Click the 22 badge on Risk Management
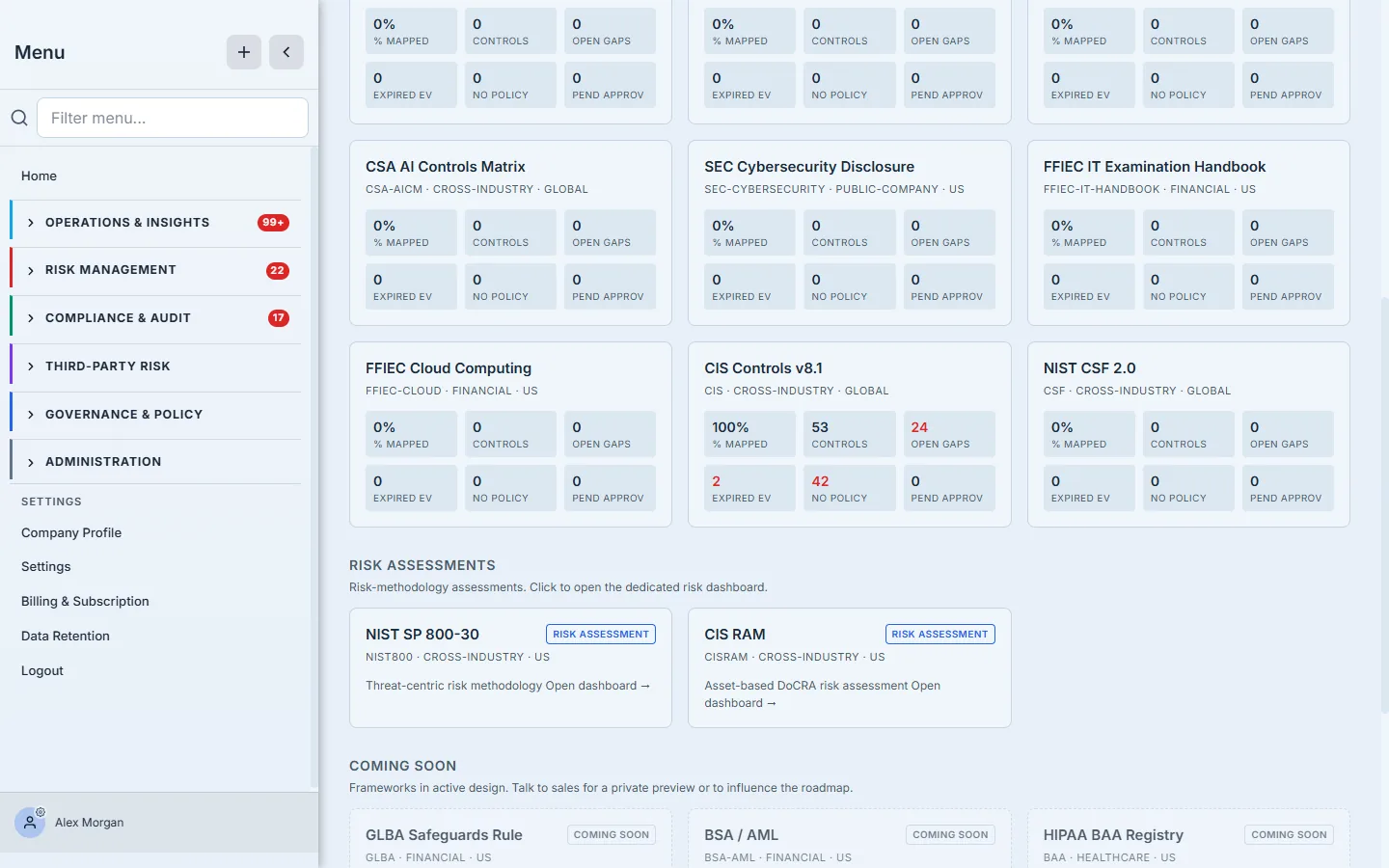 coord(278,270)
